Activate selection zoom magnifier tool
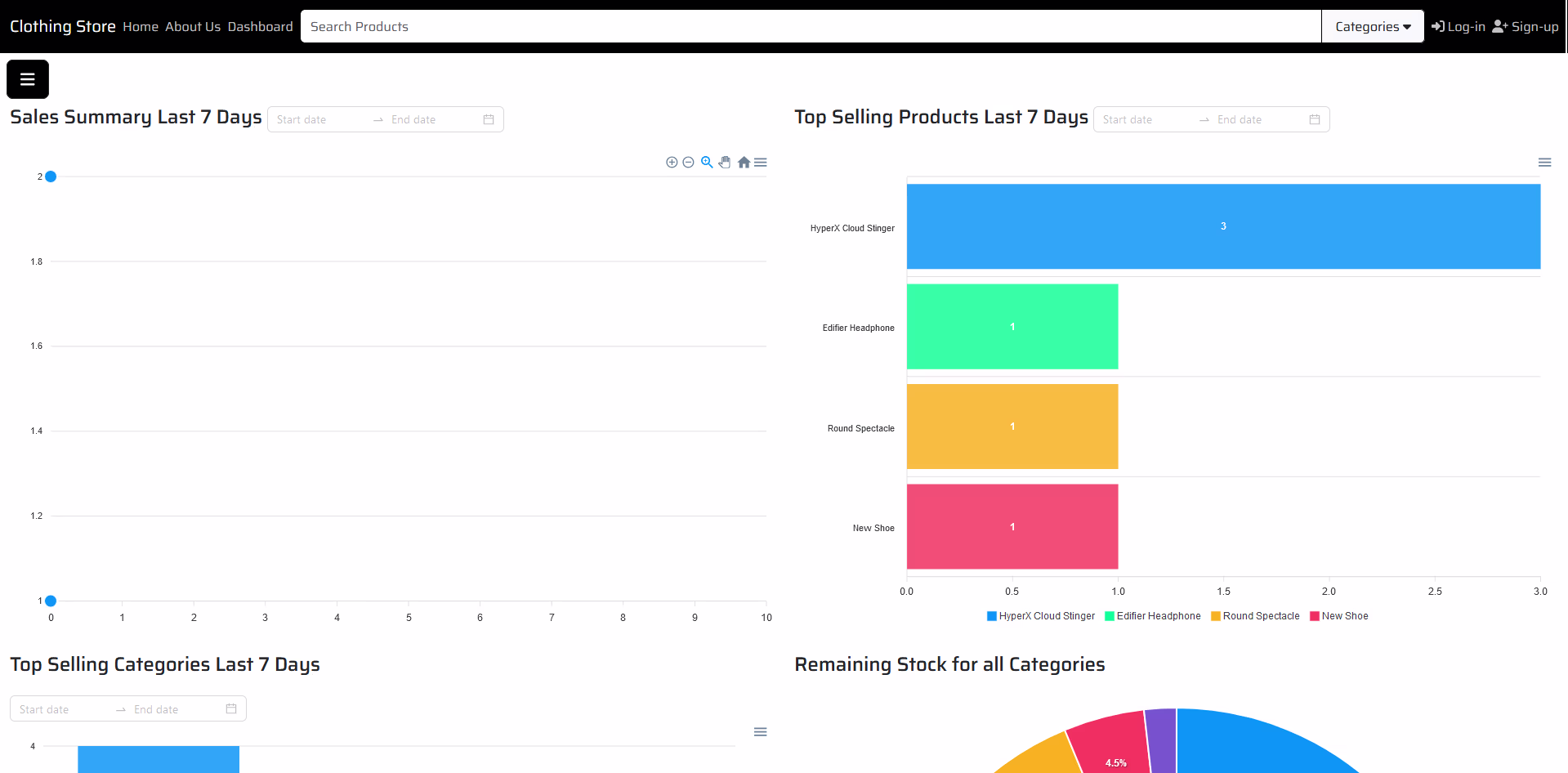1568x773 pixels. pos(707,163)
